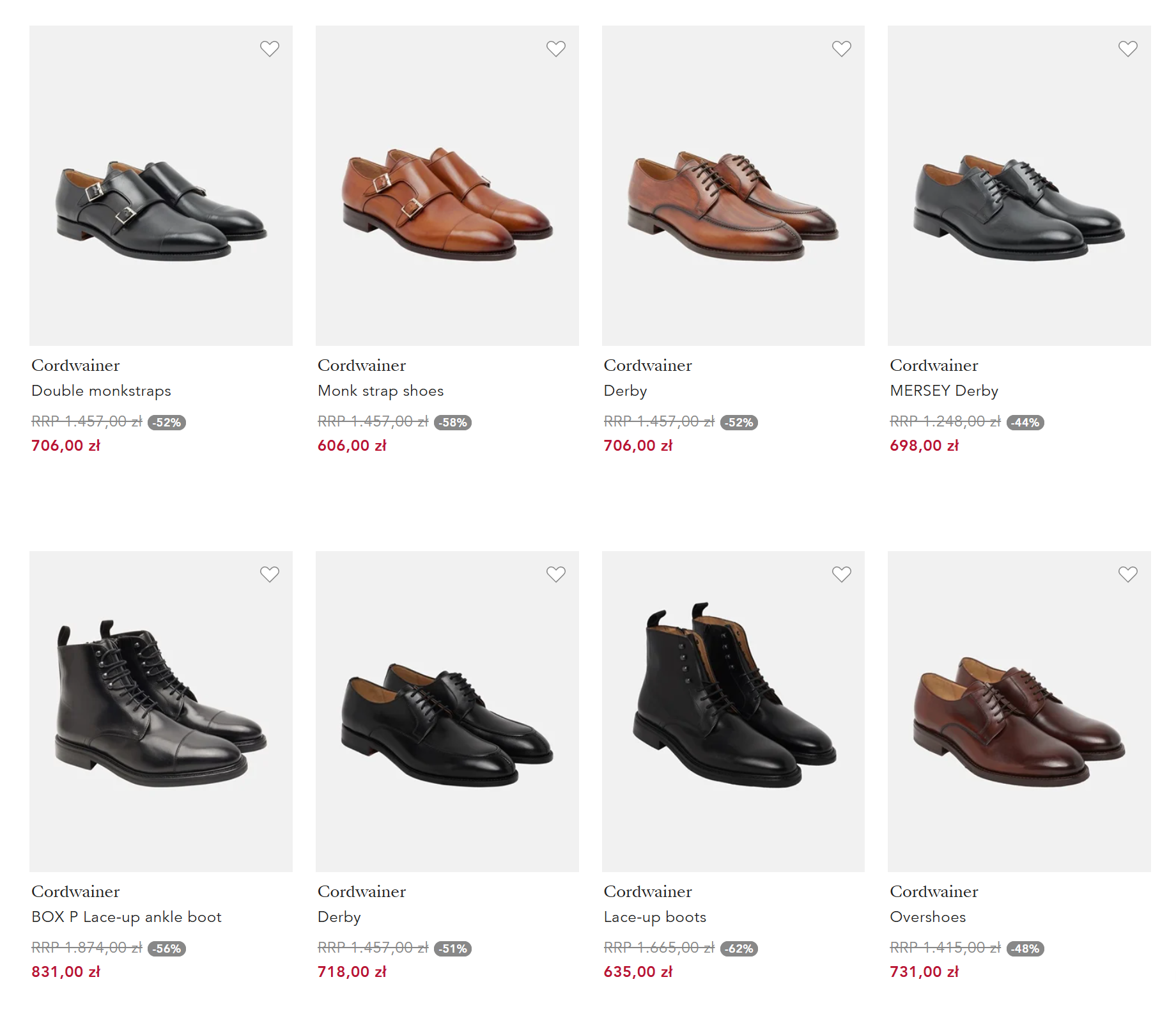This screenshot has height=1023, width=1176.
Task: Save MERSEY Derby to wishlist
Action: pos(1128,49)
